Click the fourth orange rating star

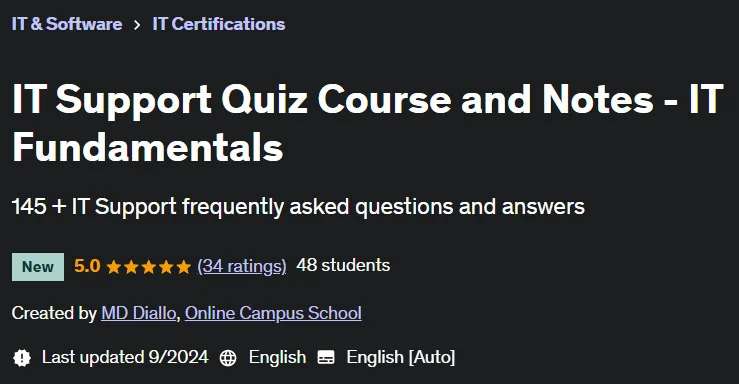click(x=166, y=267)
